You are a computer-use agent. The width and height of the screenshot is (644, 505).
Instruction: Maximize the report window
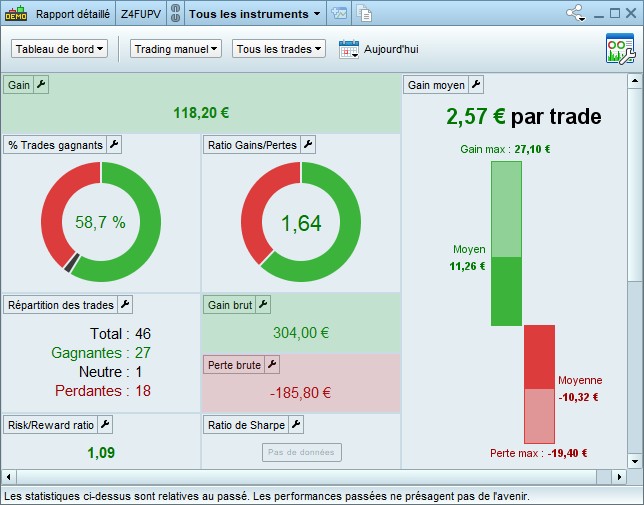[615, 13]
